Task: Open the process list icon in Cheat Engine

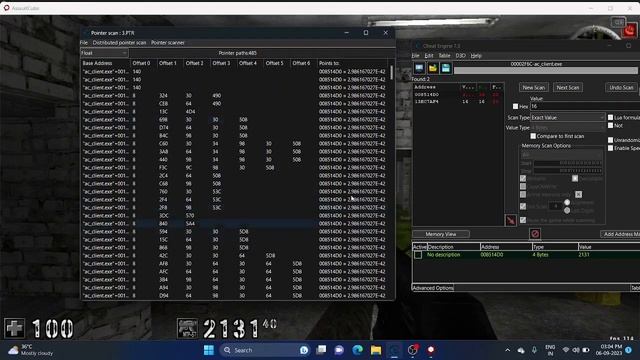Action: (x=419, y=68)
